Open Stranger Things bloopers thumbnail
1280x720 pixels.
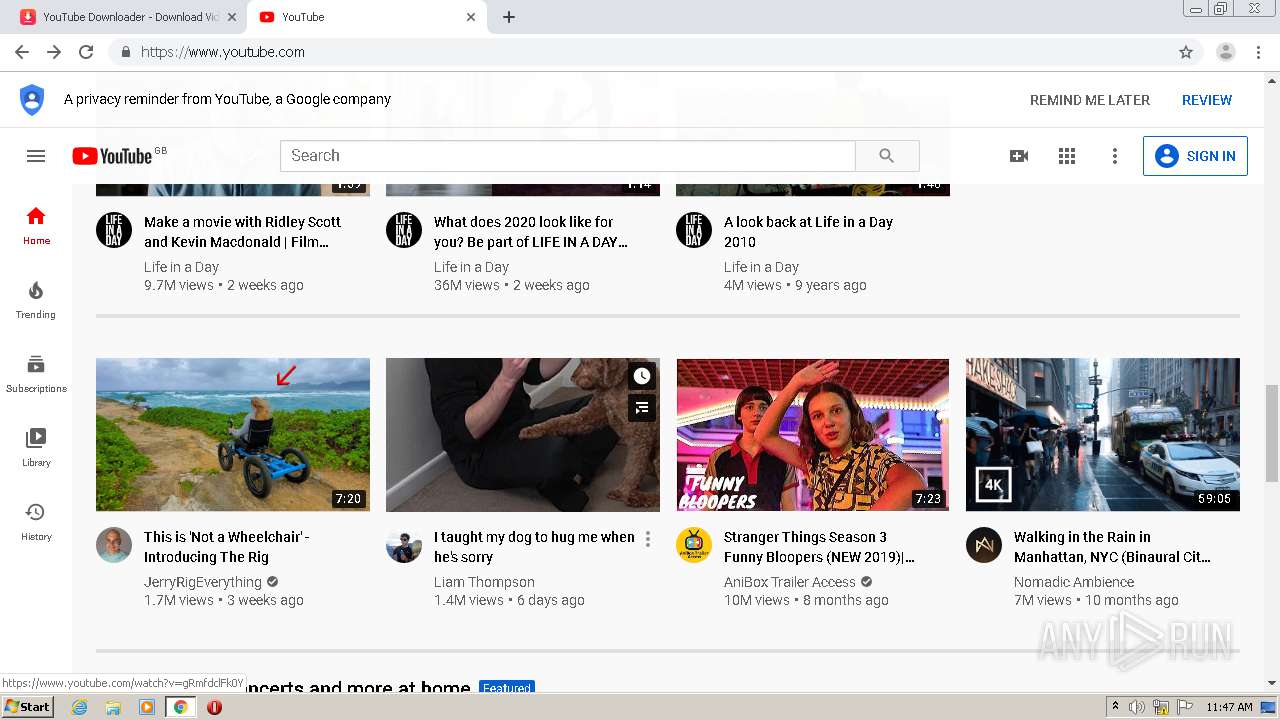click(813, 435)
